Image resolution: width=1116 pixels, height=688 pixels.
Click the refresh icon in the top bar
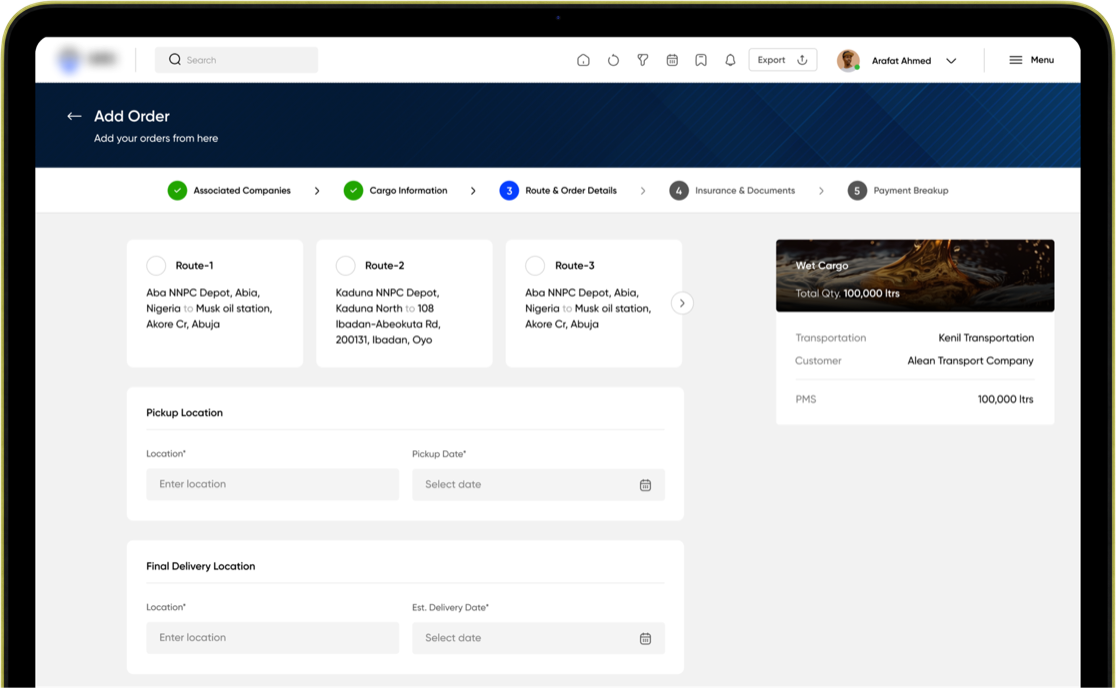(x=613, y=60)
